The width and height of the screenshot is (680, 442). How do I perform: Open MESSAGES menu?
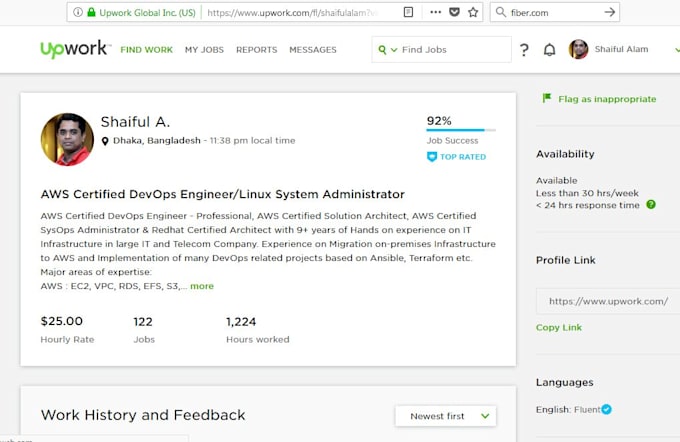pos(313,50)
